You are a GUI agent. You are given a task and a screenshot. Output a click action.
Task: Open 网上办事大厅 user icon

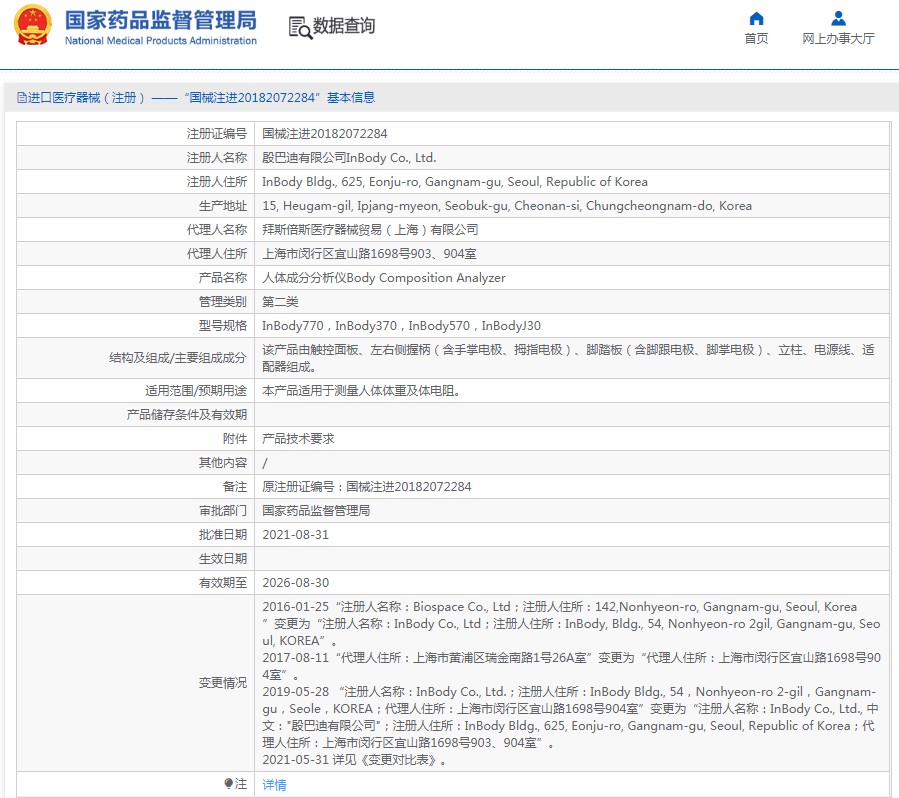pos(838,18)
